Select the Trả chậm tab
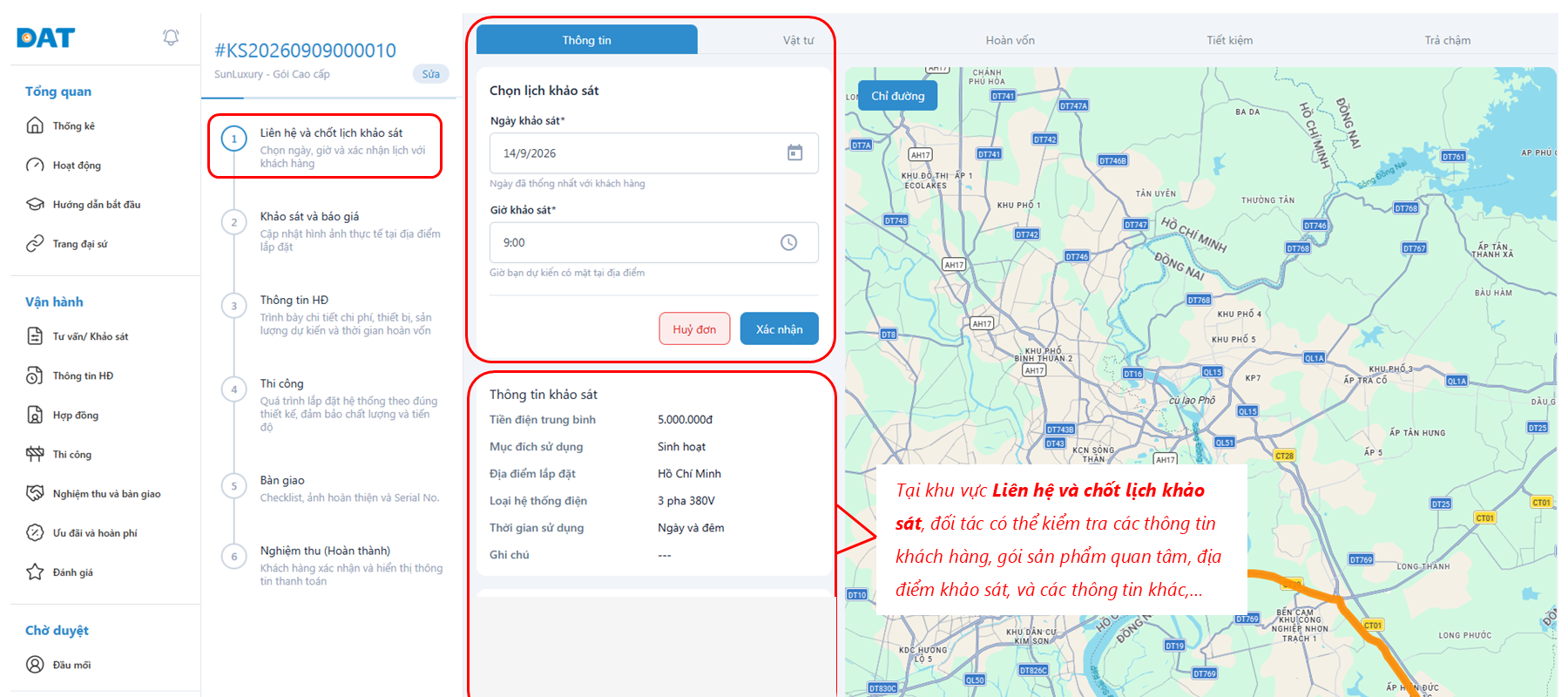 [1447, 40]
